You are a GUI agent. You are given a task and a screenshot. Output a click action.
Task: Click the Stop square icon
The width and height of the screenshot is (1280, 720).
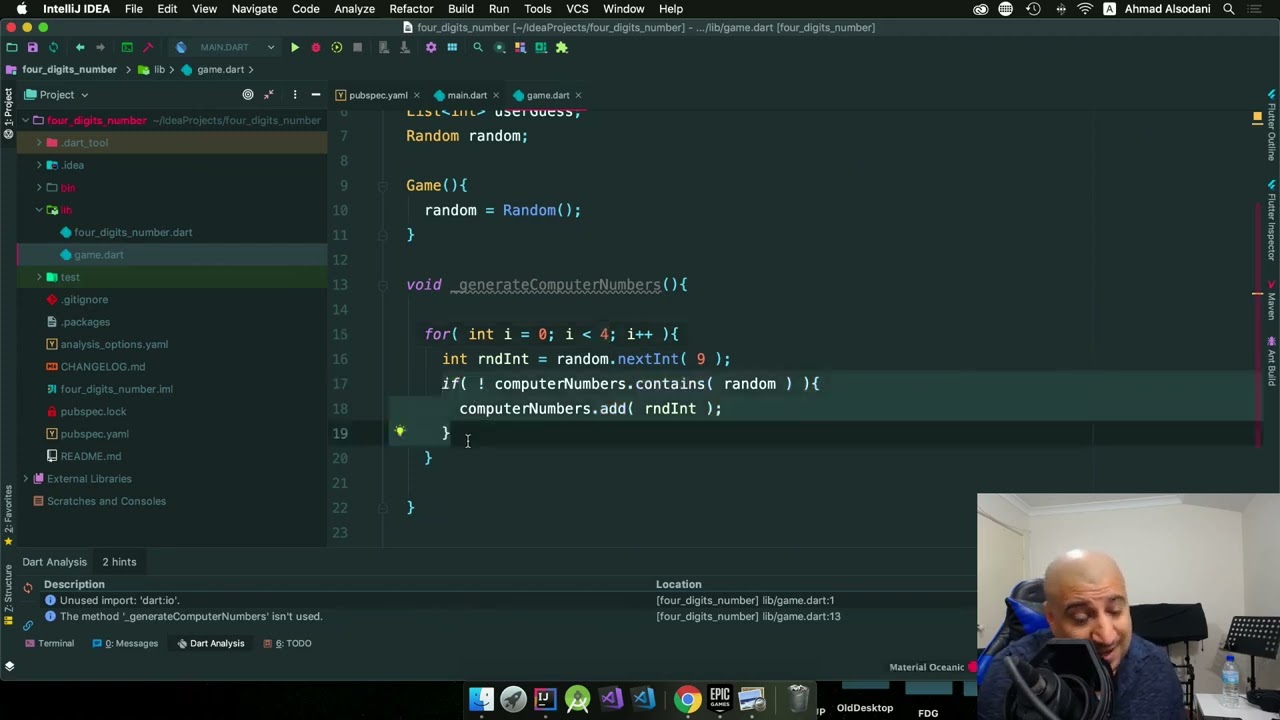click(x=357, y=47)
